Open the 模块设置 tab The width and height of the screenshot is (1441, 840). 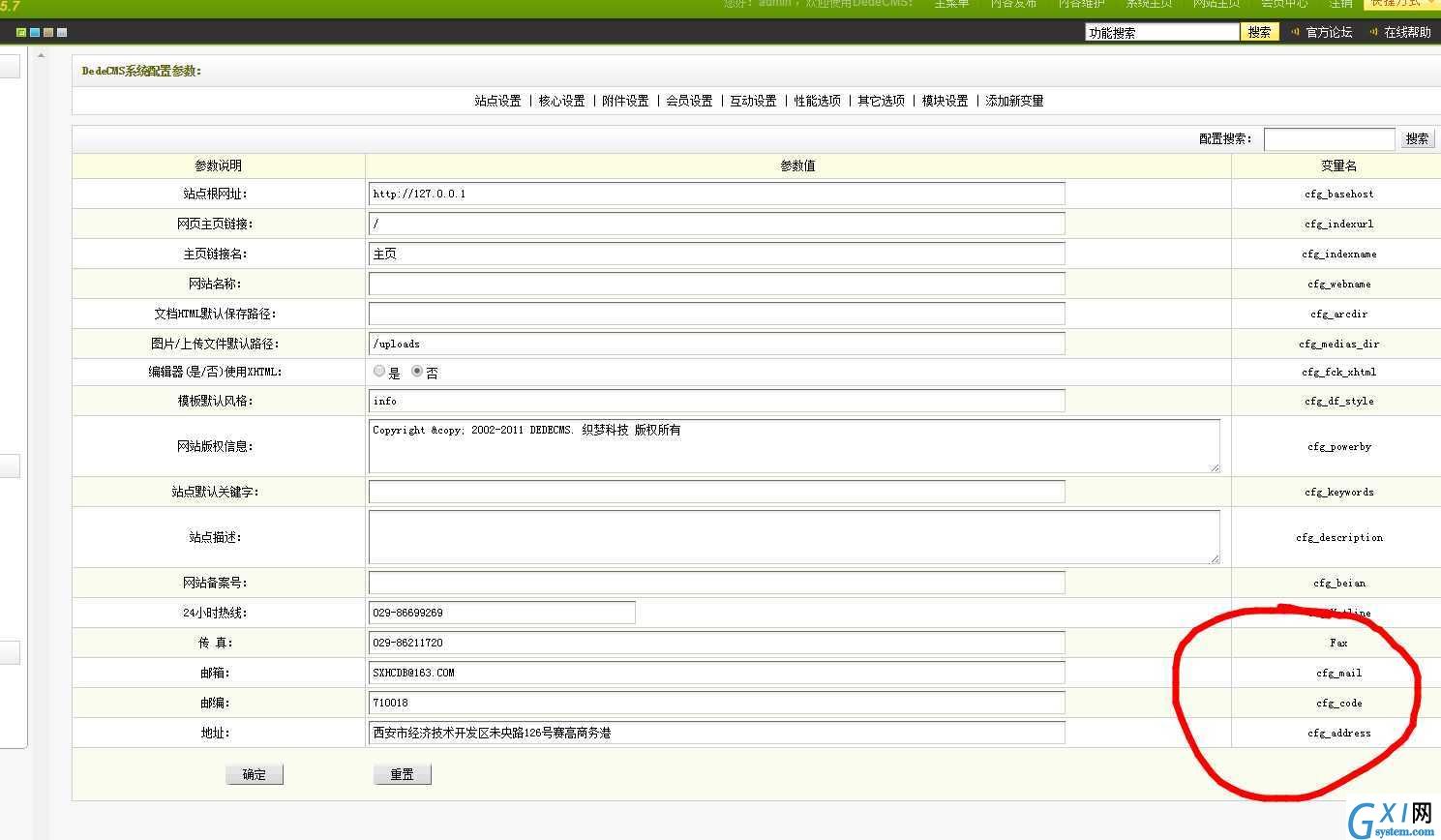[x=945, y=101]
